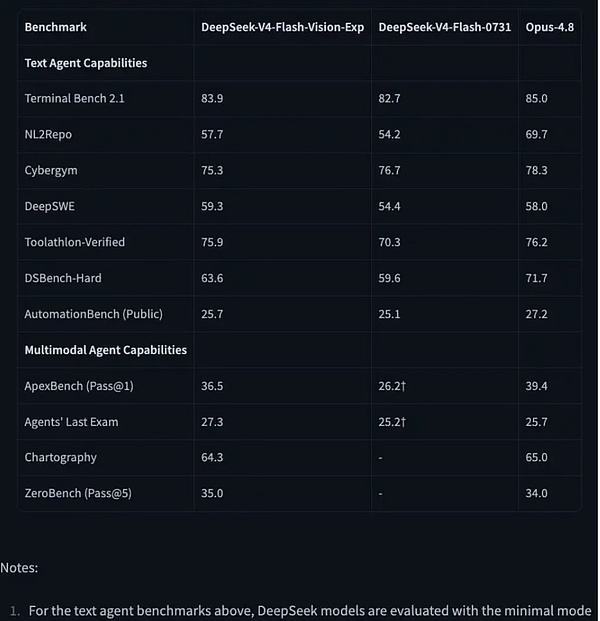Click the 85.0 Opus-4.8 Terminal Bench score
This screenshot has height=621, width=600.
coord(536,98)
